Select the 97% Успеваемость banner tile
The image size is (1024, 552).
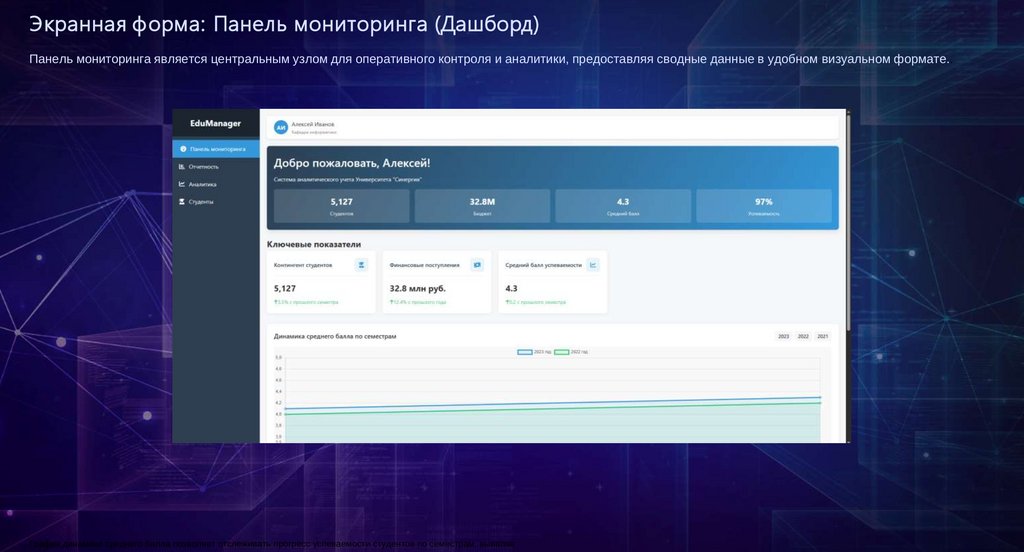click(x=764, y=206)
